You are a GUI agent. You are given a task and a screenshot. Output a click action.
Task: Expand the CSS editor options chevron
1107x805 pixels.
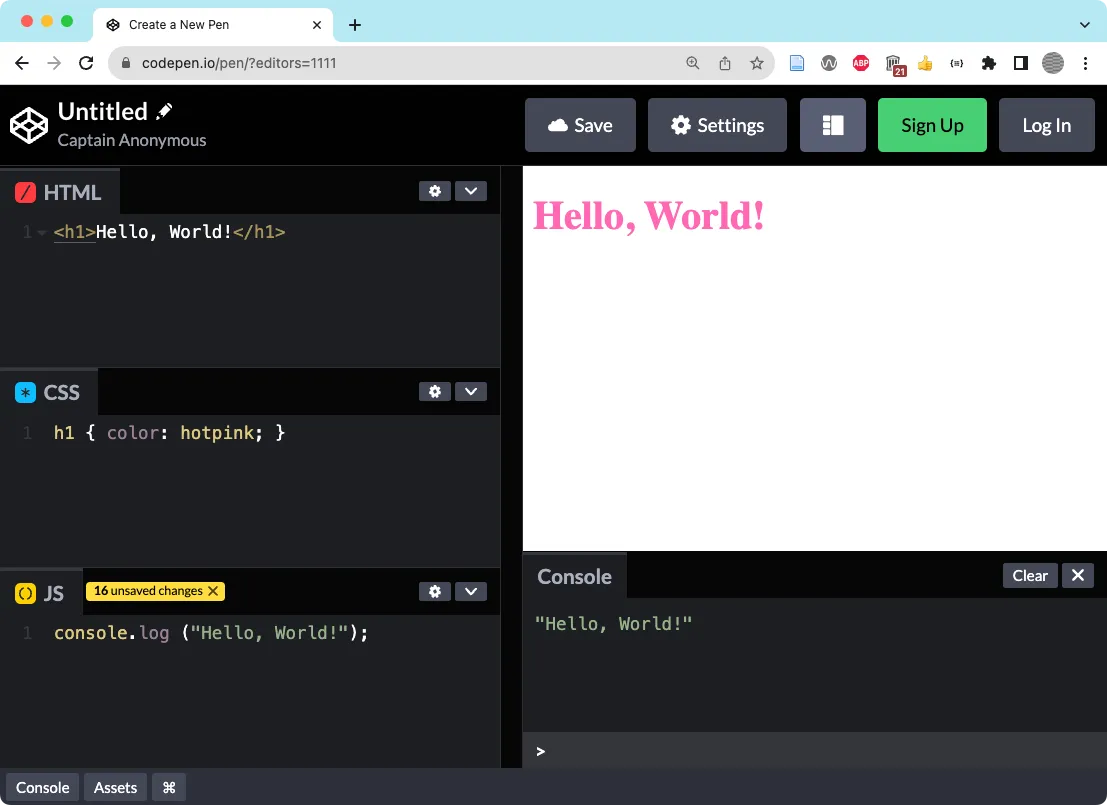pos(470,391)
